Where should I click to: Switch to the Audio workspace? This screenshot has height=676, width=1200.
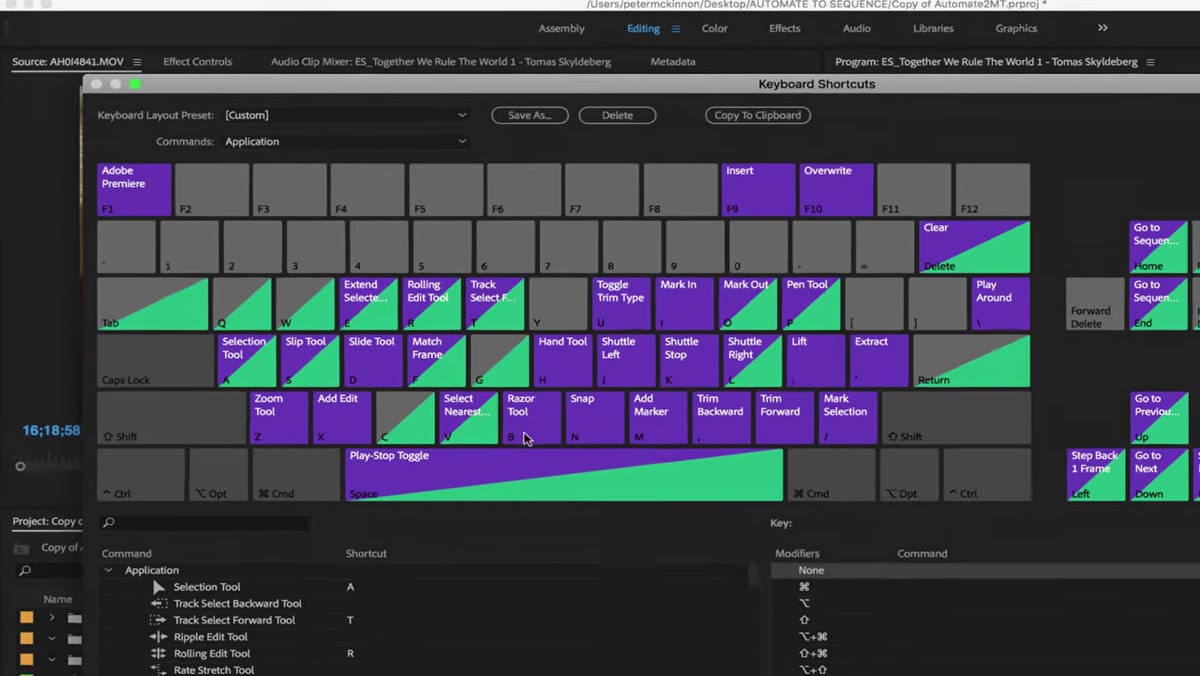coord(856,29)
